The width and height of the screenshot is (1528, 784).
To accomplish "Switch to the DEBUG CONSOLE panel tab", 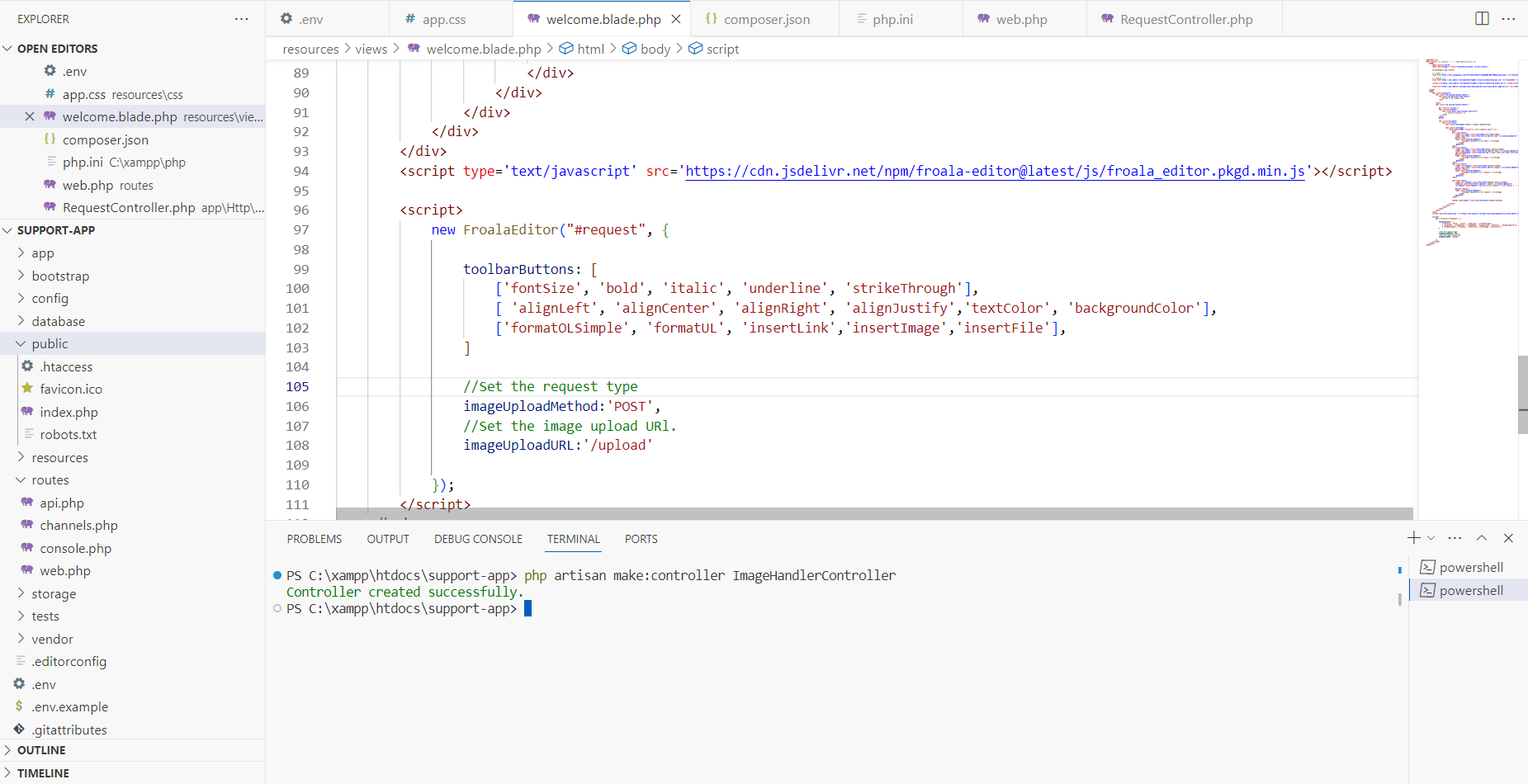I will pyautogui.click(x=477, y=538).
